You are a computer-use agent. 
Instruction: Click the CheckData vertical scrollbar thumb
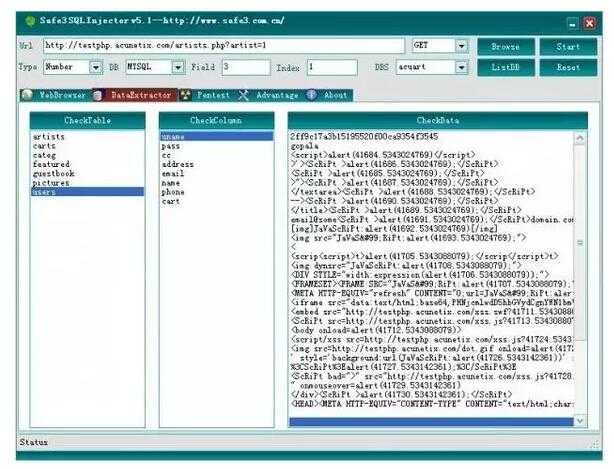click(580, 243)
